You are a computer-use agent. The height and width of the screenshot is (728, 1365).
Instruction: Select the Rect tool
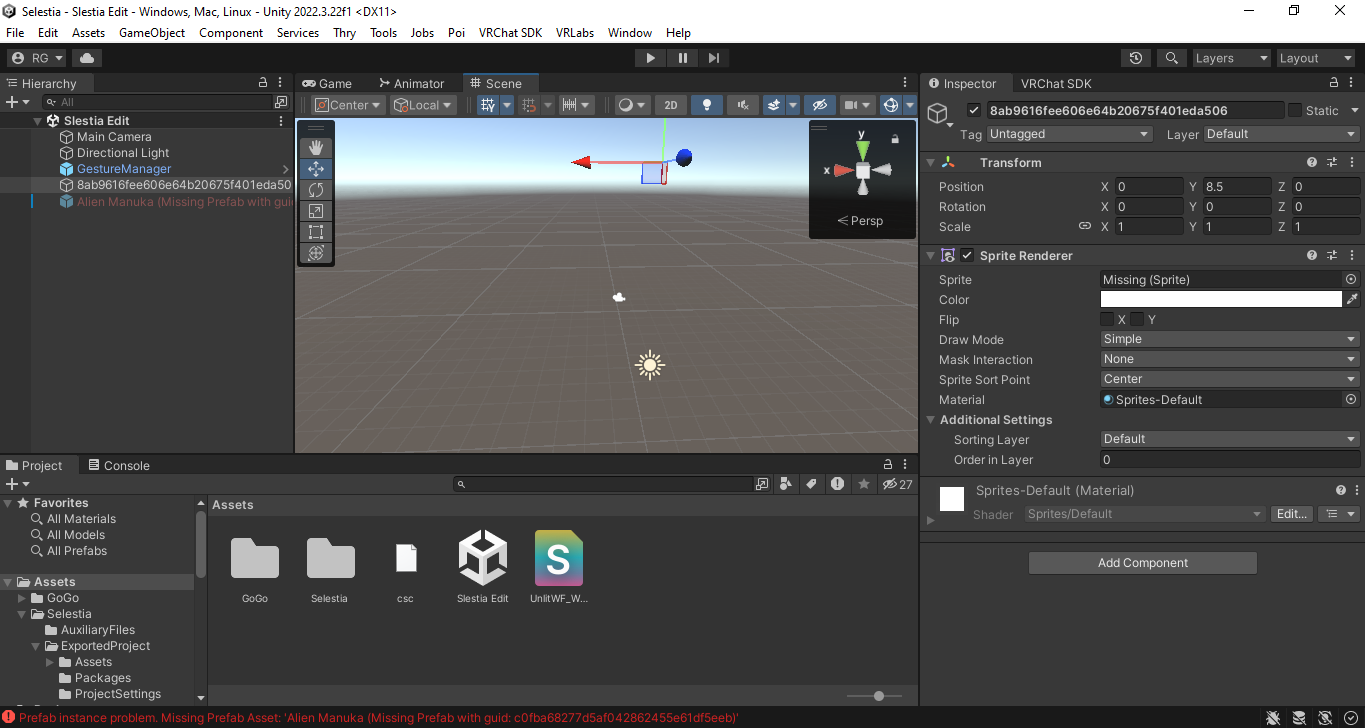coord(316,232)
